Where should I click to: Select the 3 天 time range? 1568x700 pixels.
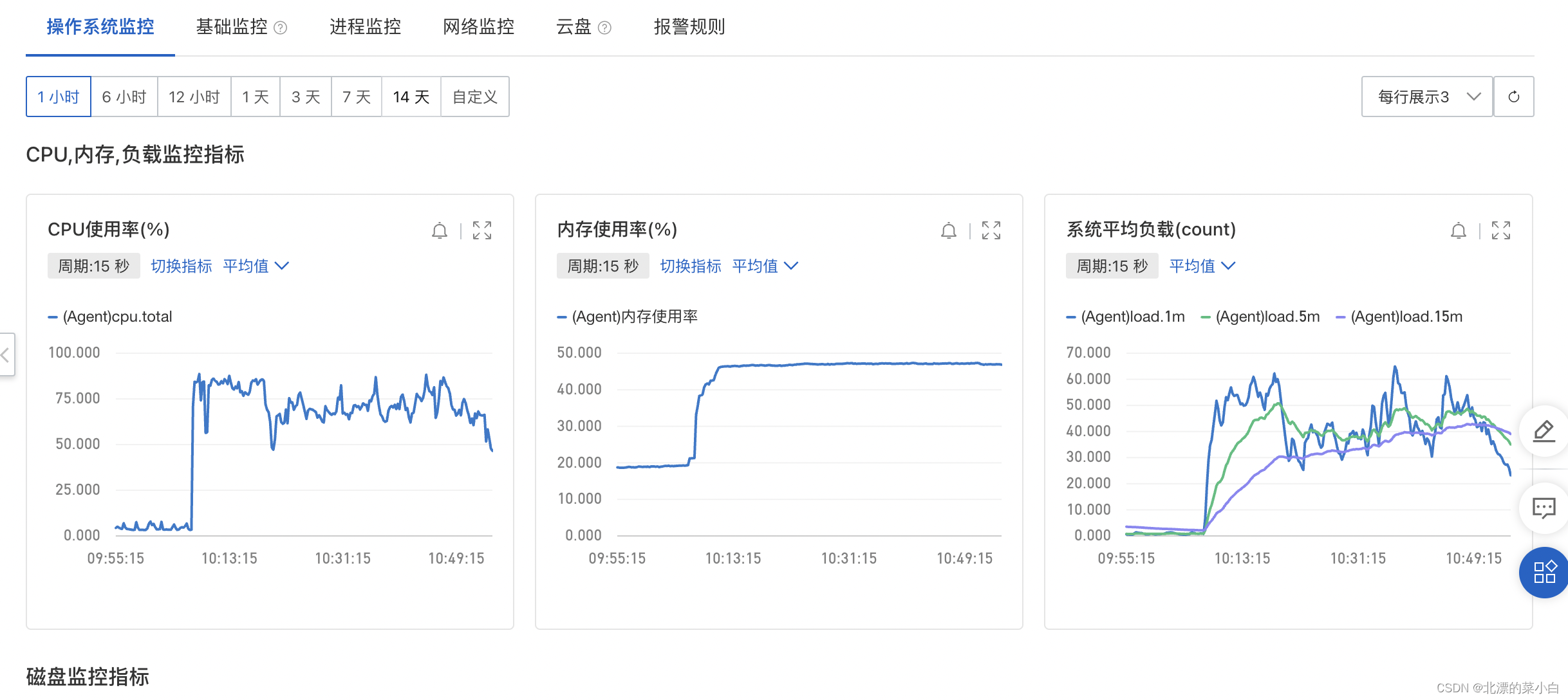306,97
